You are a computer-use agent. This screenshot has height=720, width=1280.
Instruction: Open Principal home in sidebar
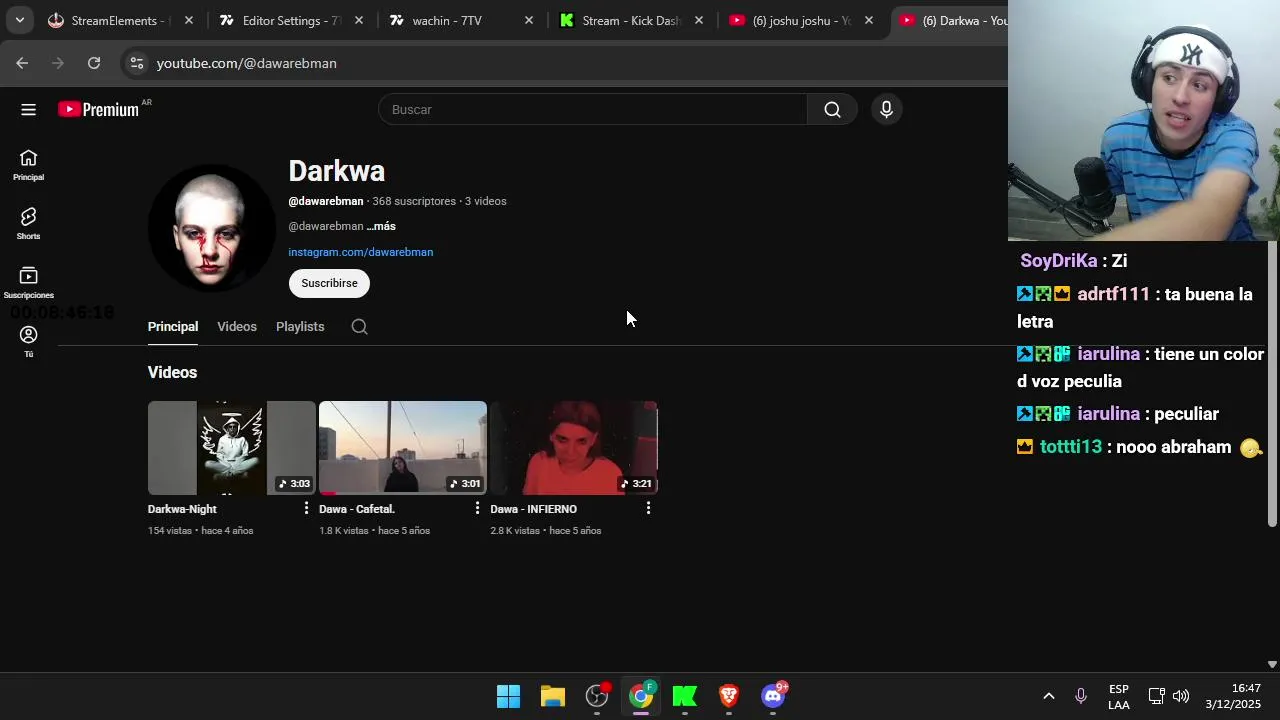pos(28,165)
